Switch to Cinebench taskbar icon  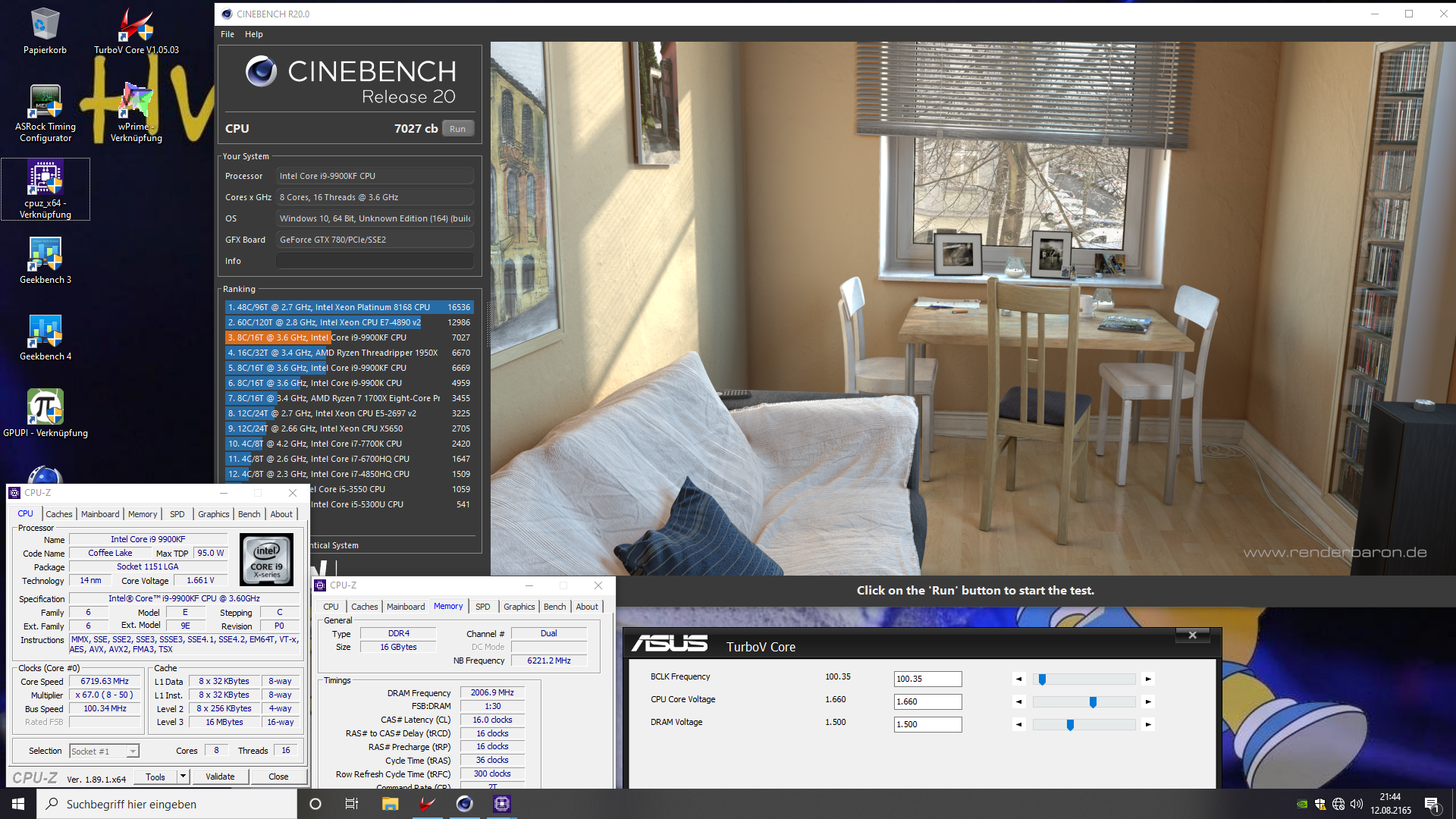click(x=464, y=804)
